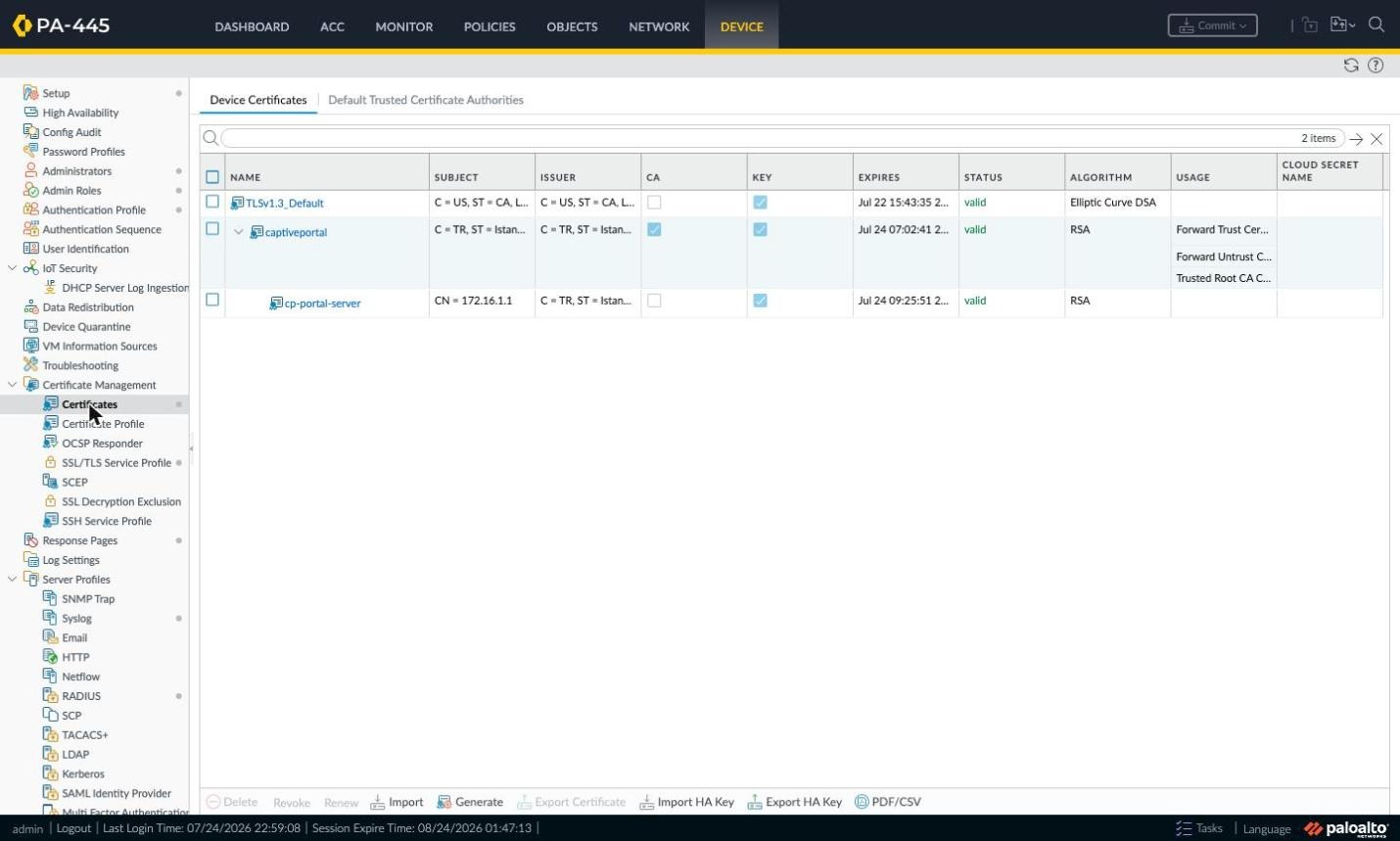This screenshot has width=1400, height=841.
Task: Click the Authentication Profile icon
Action: coord(30,210)
